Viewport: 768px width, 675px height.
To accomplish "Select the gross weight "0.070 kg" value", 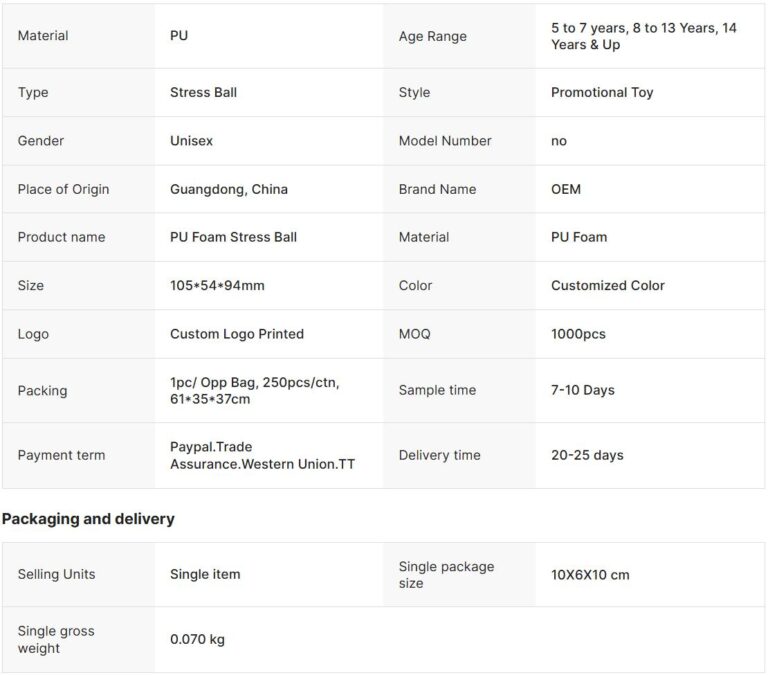I will [197, 640].
